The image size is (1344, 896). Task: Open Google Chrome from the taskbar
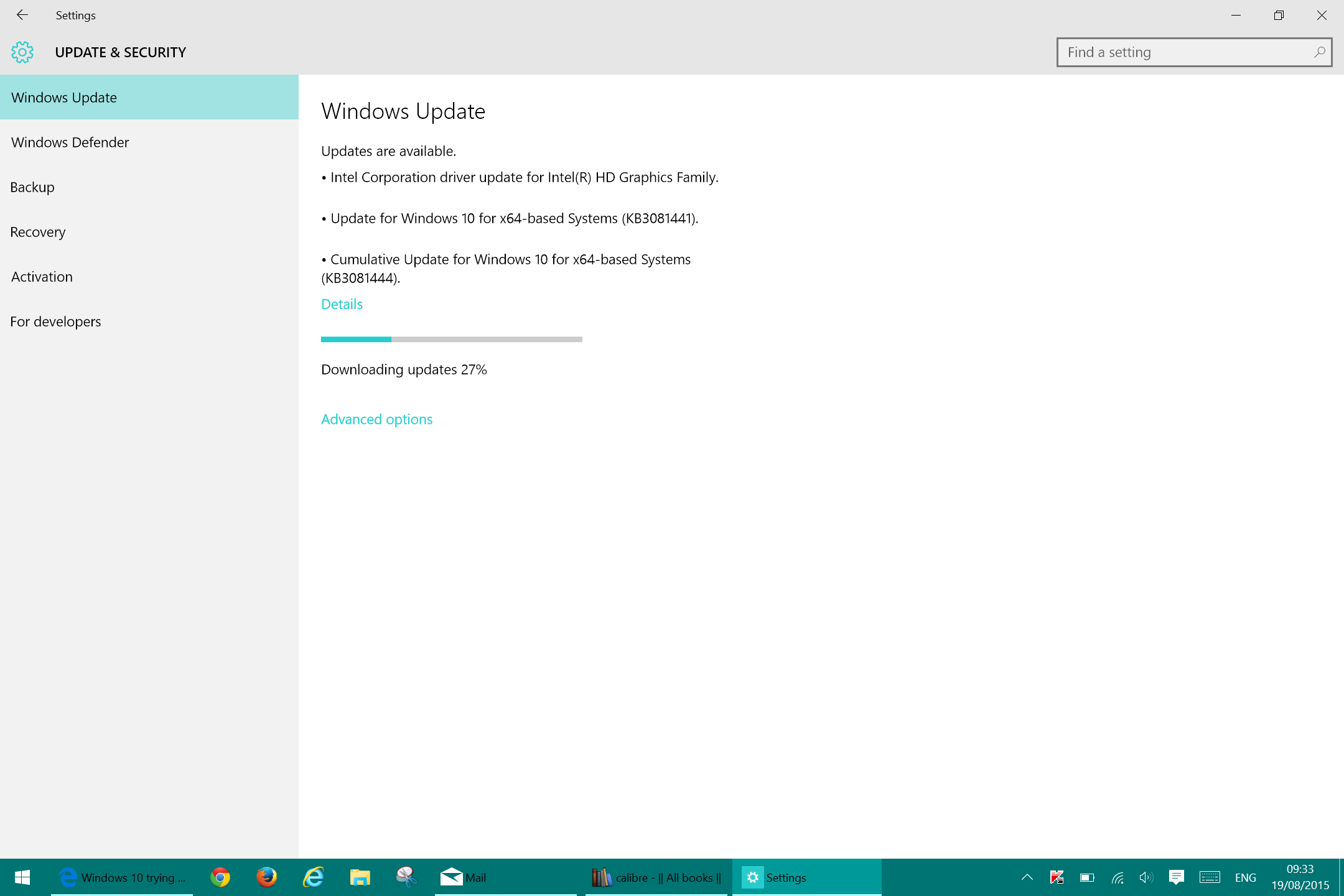point(220,877)
